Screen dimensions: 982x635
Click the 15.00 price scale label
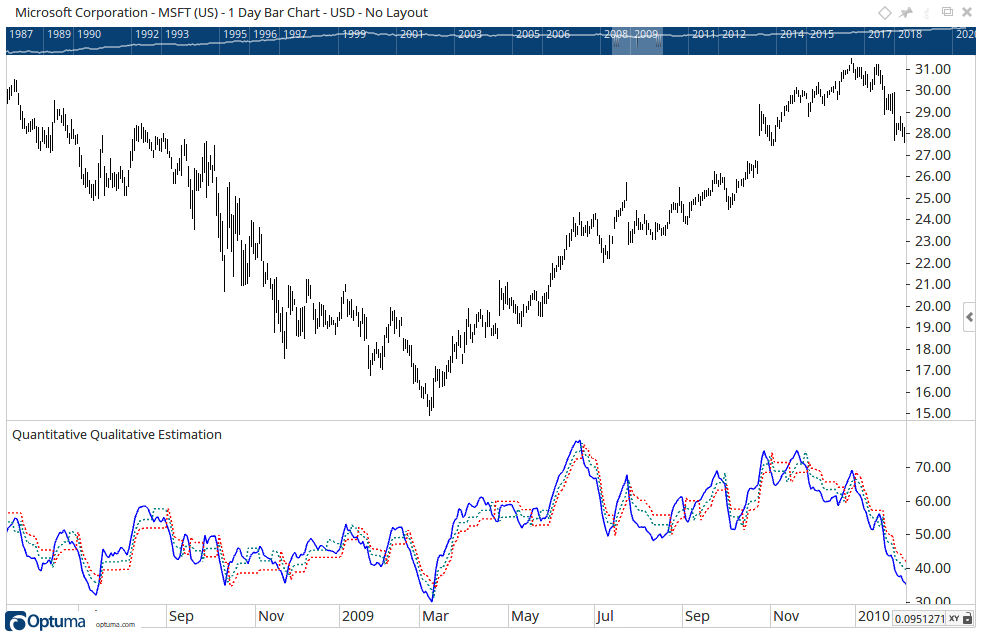tap(933, 413)
